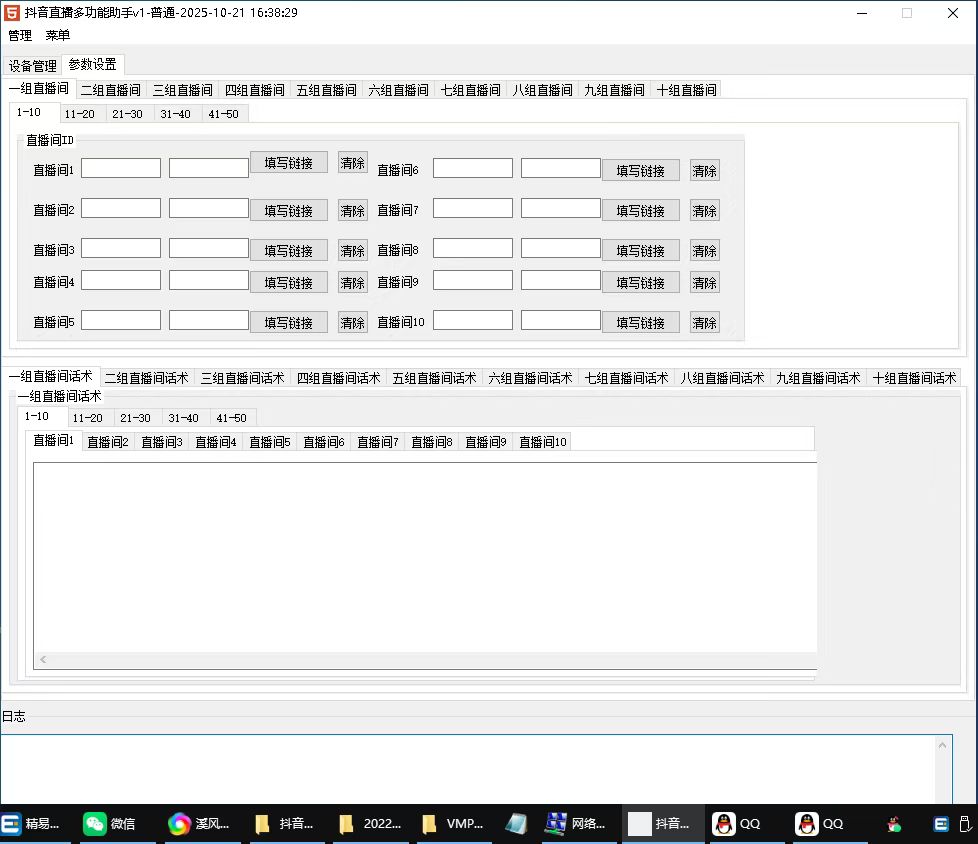Open WeChat from the taskbar
The image size is (978, 844).
pyautogui.click(x=109, y=824)
